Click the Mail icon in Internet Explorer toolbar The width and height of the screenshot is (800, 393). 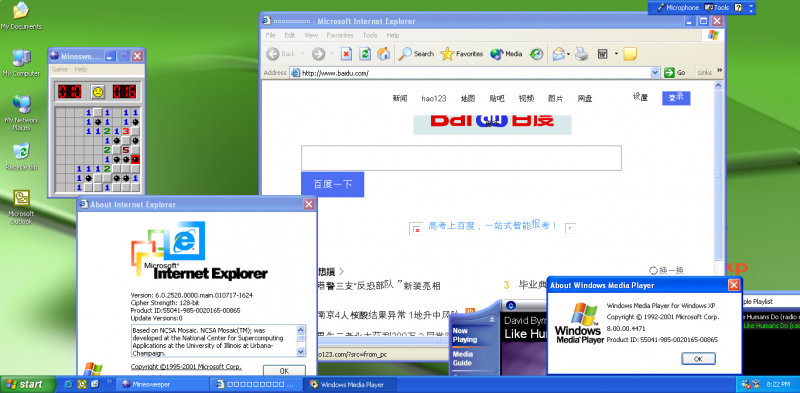tap(558, 54)
